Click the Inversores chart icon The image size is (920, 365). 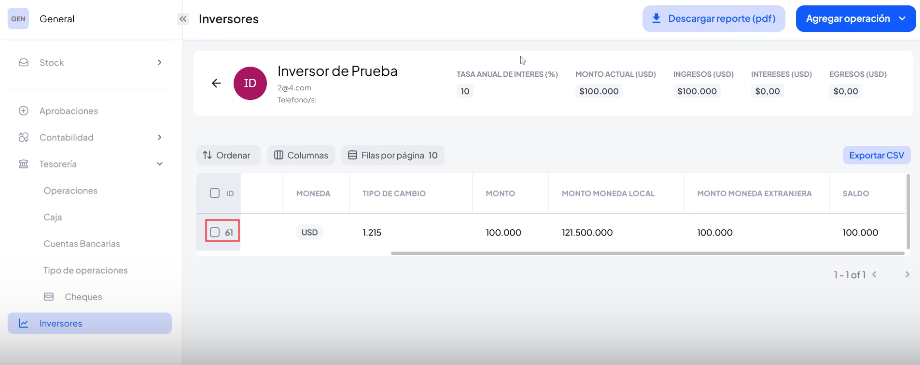pos(23,323)
